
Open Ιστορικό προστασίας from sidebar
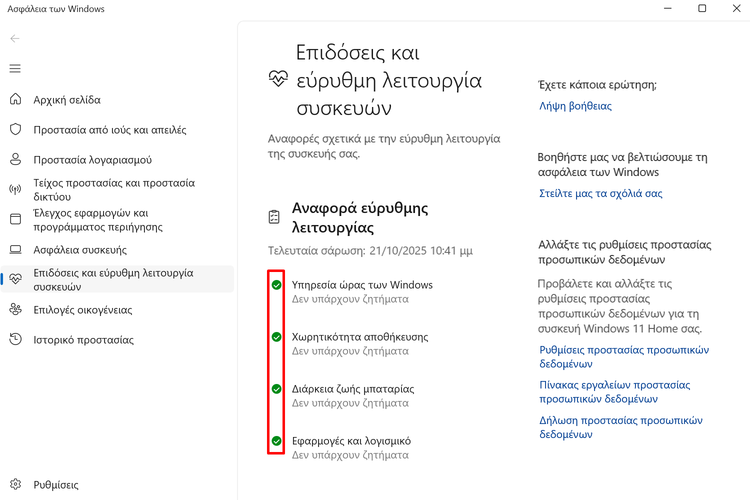tap(83, 340)
